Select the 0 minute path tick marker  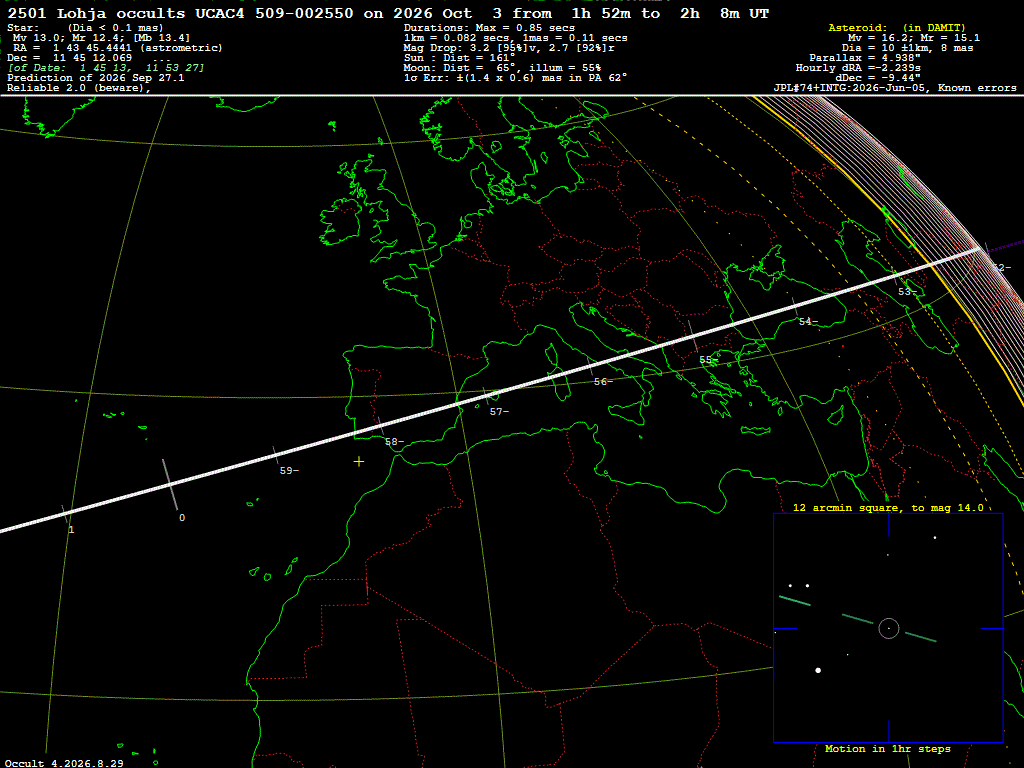182,517
